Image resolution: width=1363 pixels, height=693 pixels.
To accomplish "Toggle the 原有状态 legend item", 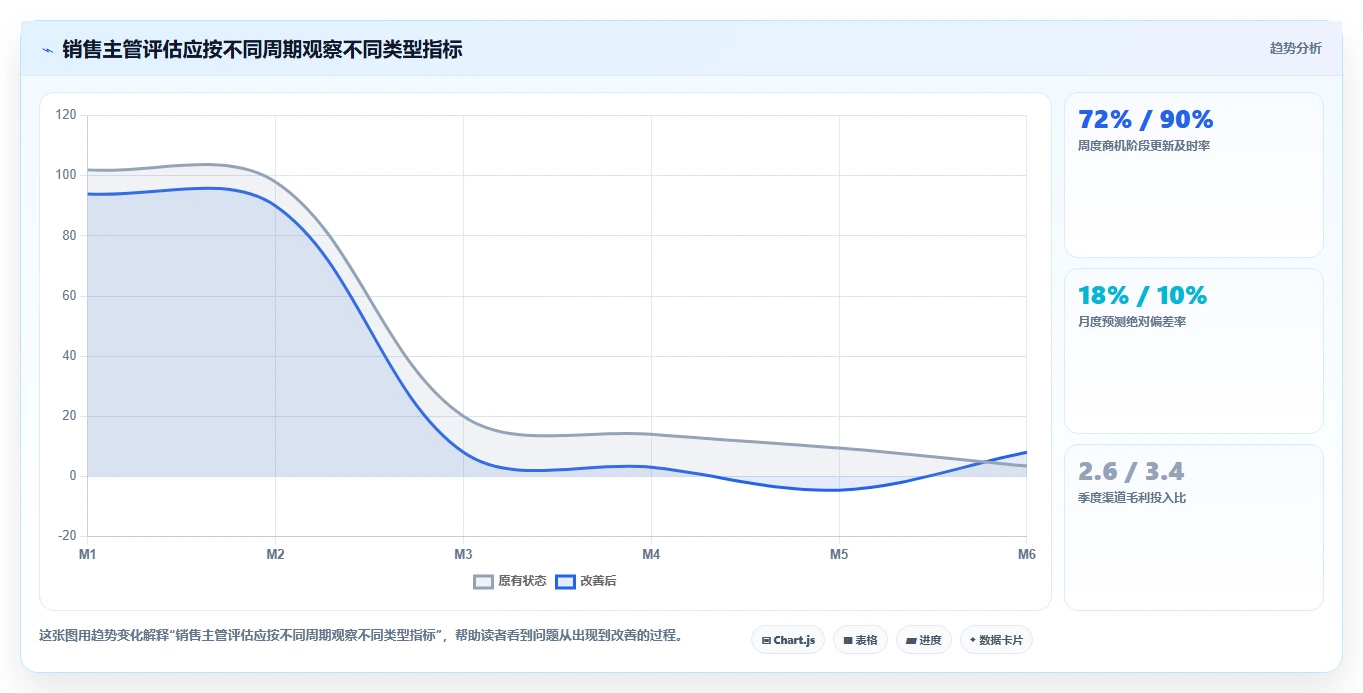I will 510,581.
